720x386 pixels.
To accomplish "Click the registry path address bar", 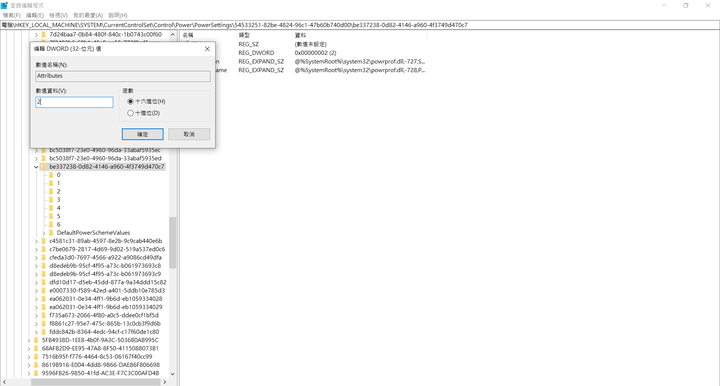I will pos(360,25).
